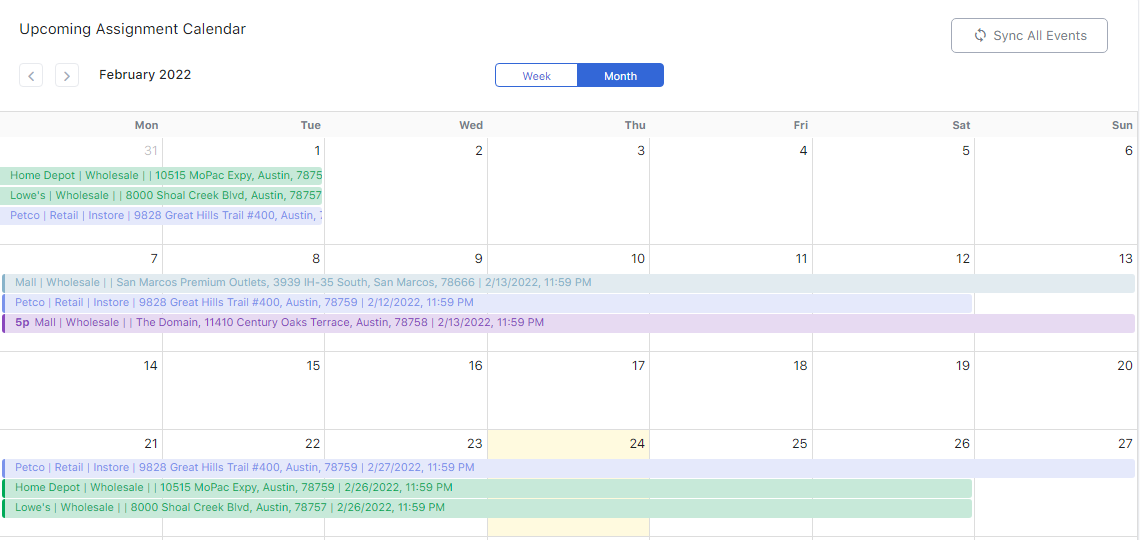This screenshot has height=540, width=1140.
Task: Open the San Marcos Premium Outlets mall event
Action: (x=568, y=283)
